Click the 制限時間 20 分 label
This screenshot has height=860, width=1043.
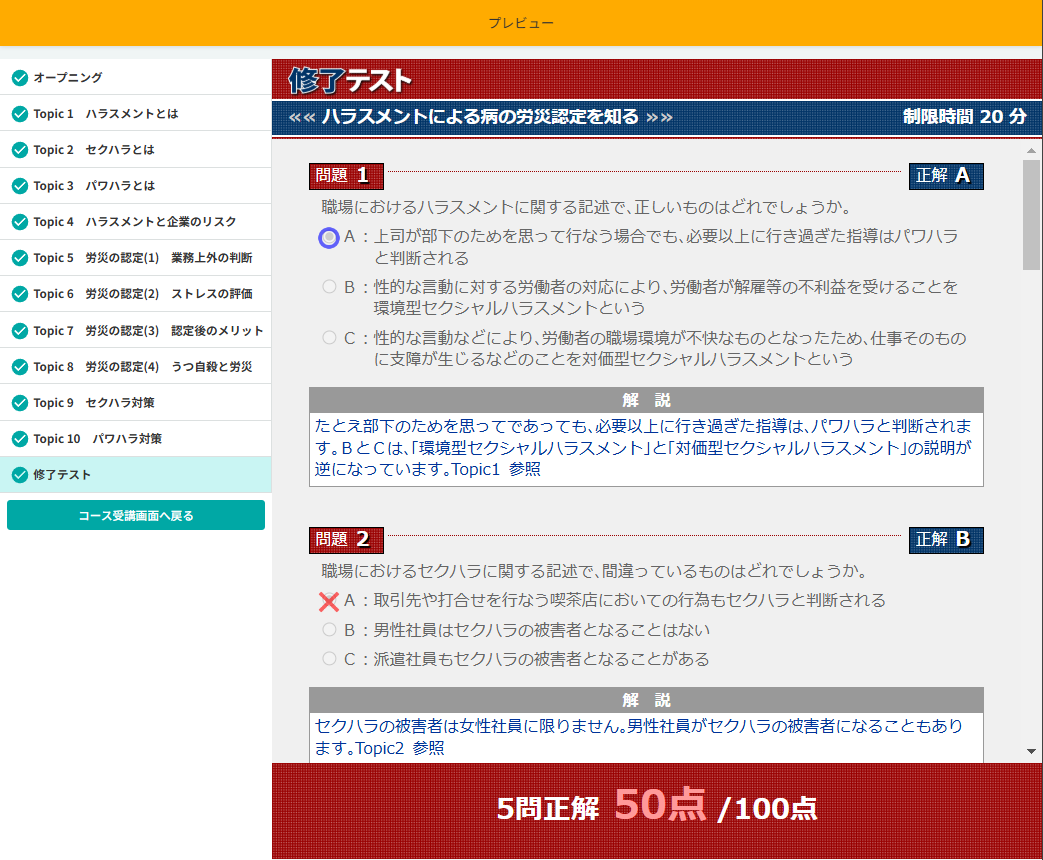pos(965,117)
